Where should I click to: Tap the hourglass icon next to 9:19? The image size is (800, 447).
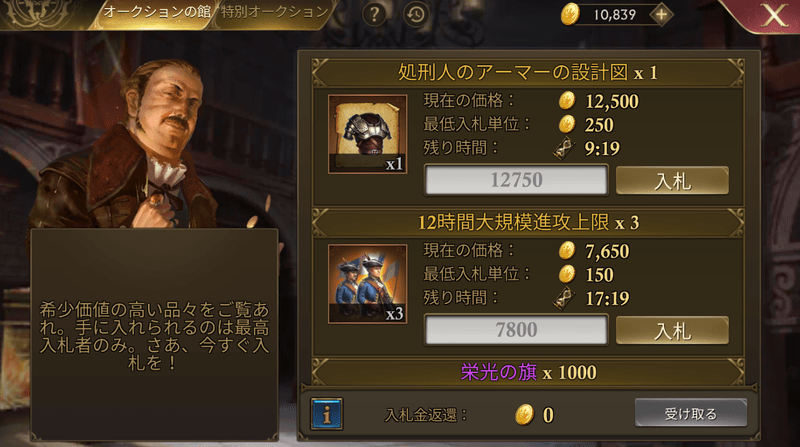point(564,148)
